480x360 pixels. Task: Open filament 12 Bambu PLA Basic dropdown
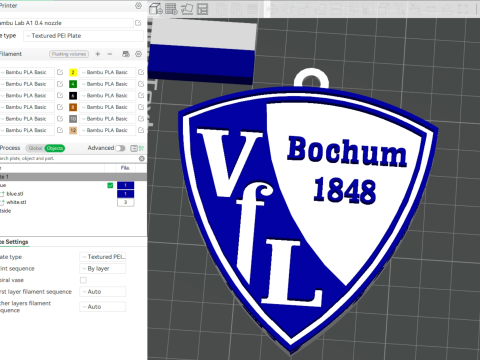(x=107, y=130)
